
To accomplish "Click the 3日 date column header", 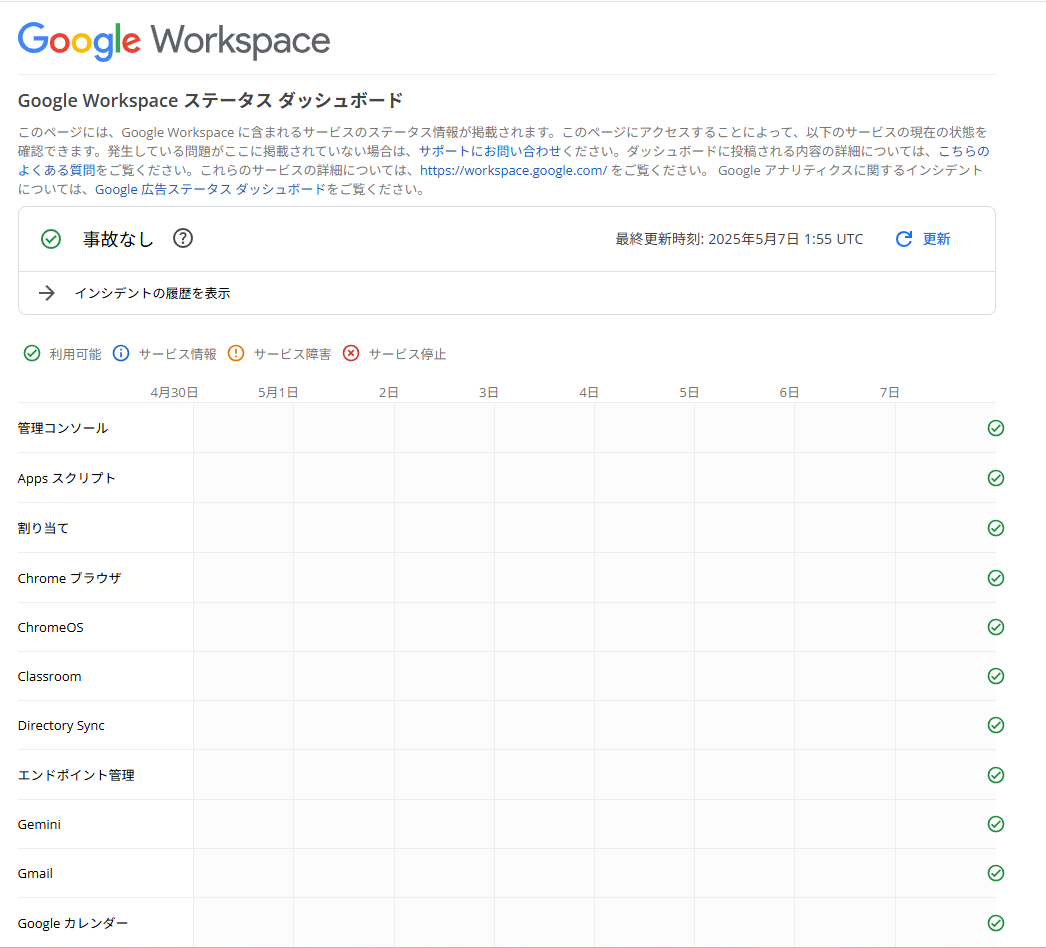I will click(x=488, y=392).
